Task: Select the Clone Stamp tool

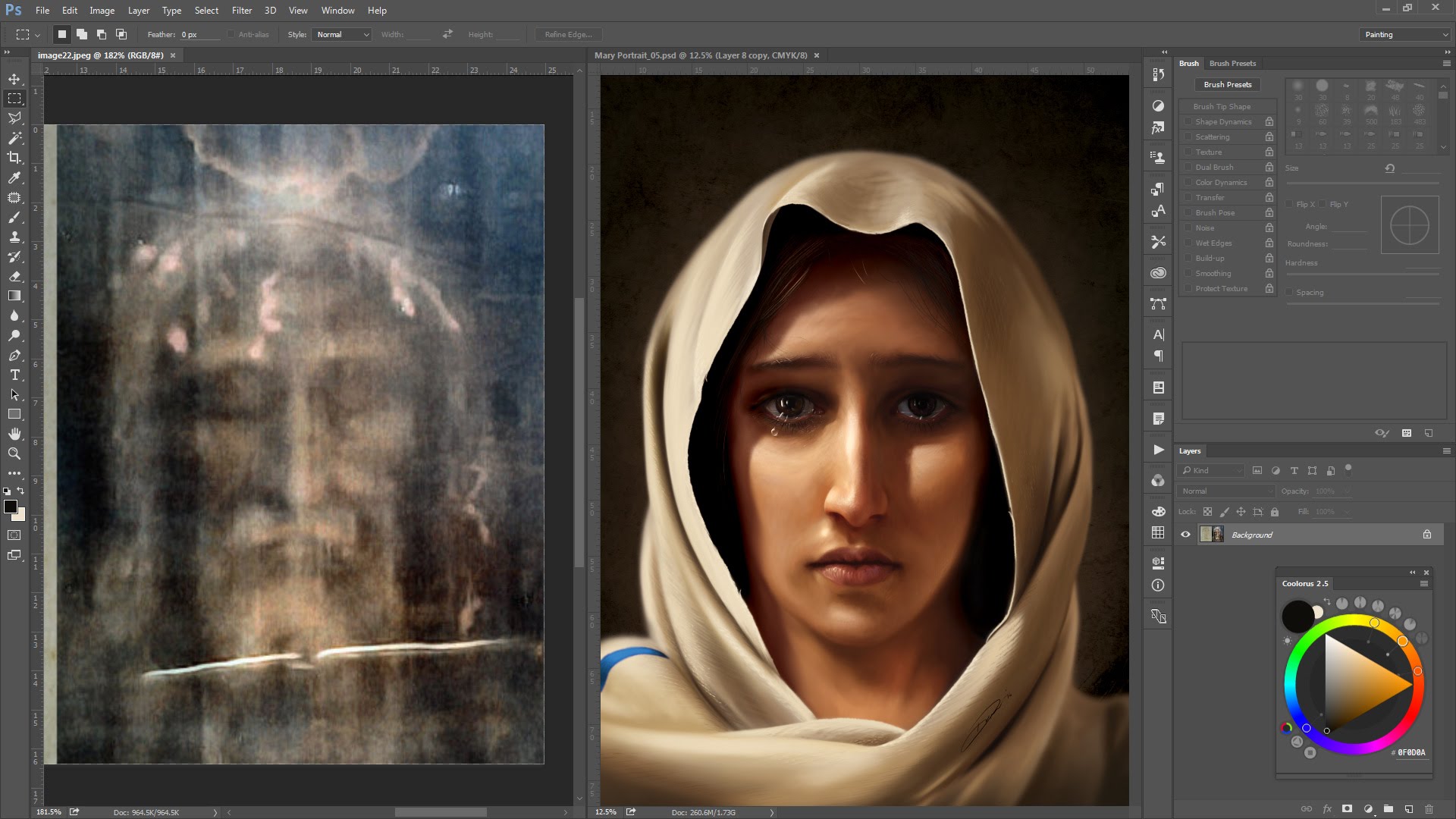Action: (15, 237)
